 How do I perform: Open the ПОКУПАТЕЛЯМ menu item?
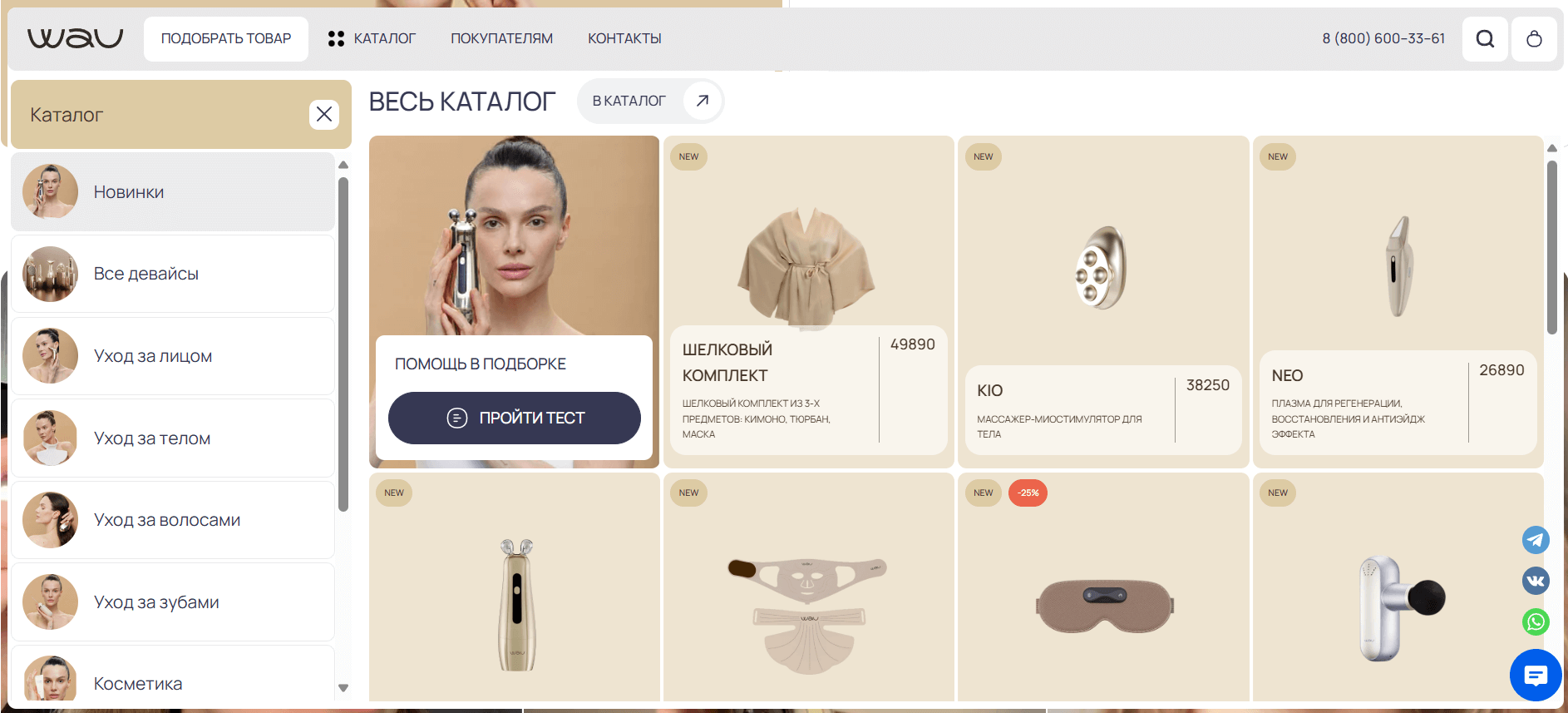tap(501, 38)
